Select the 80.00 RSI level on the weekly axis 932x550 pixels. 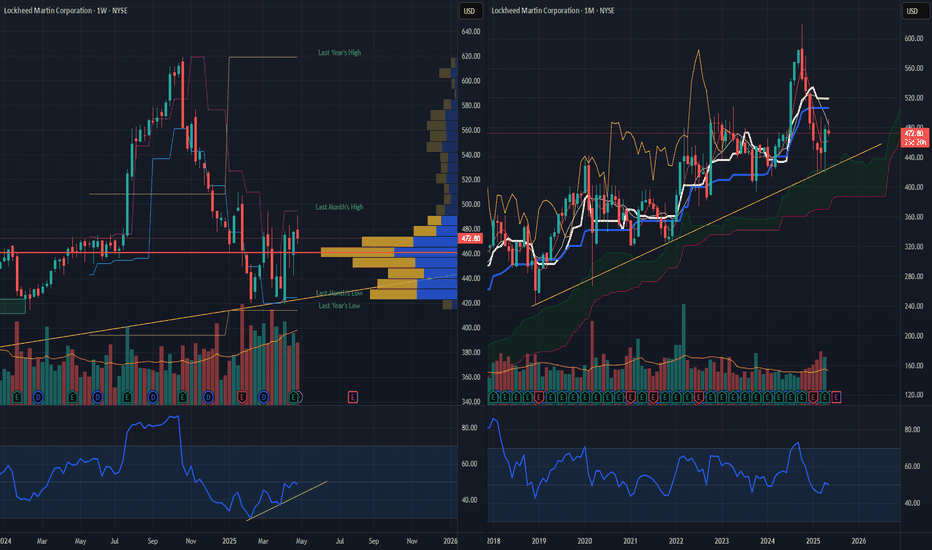coord(470,428)
